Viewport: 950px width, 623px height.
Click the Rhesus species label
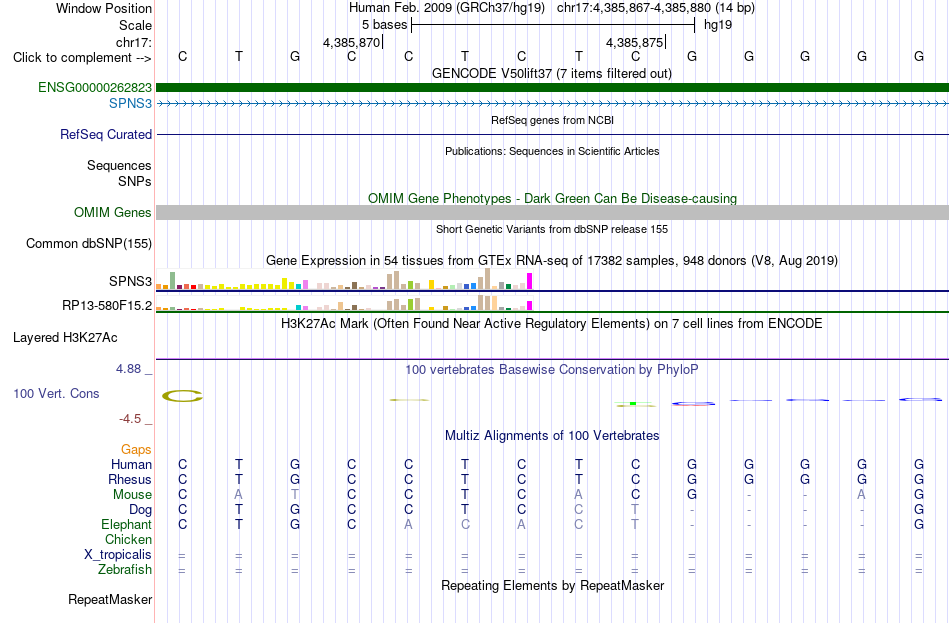click(130, 479)
